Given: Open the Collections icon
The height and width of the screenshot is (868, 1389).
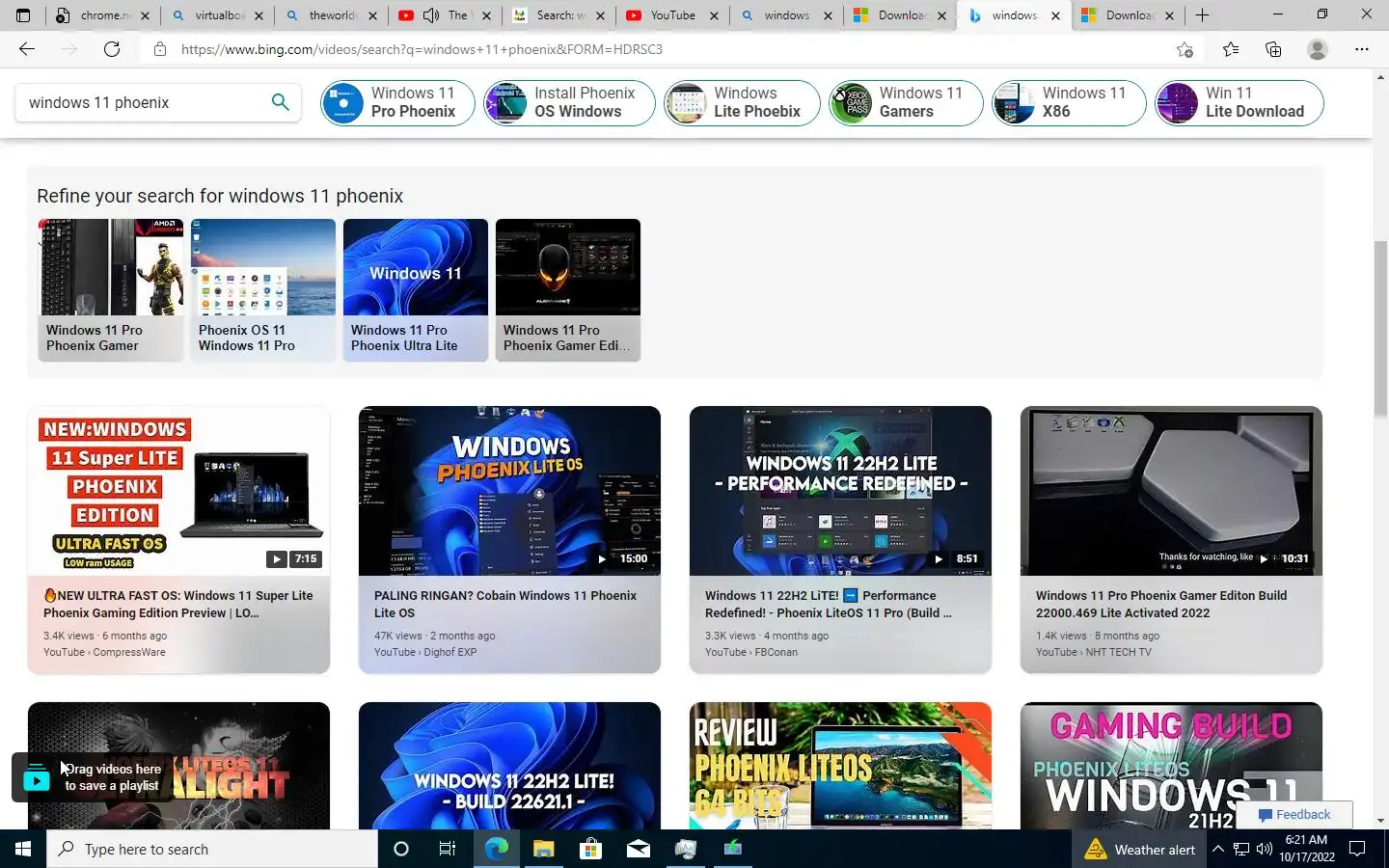Looking at the screenshot, I should [x=1273, y=49].
